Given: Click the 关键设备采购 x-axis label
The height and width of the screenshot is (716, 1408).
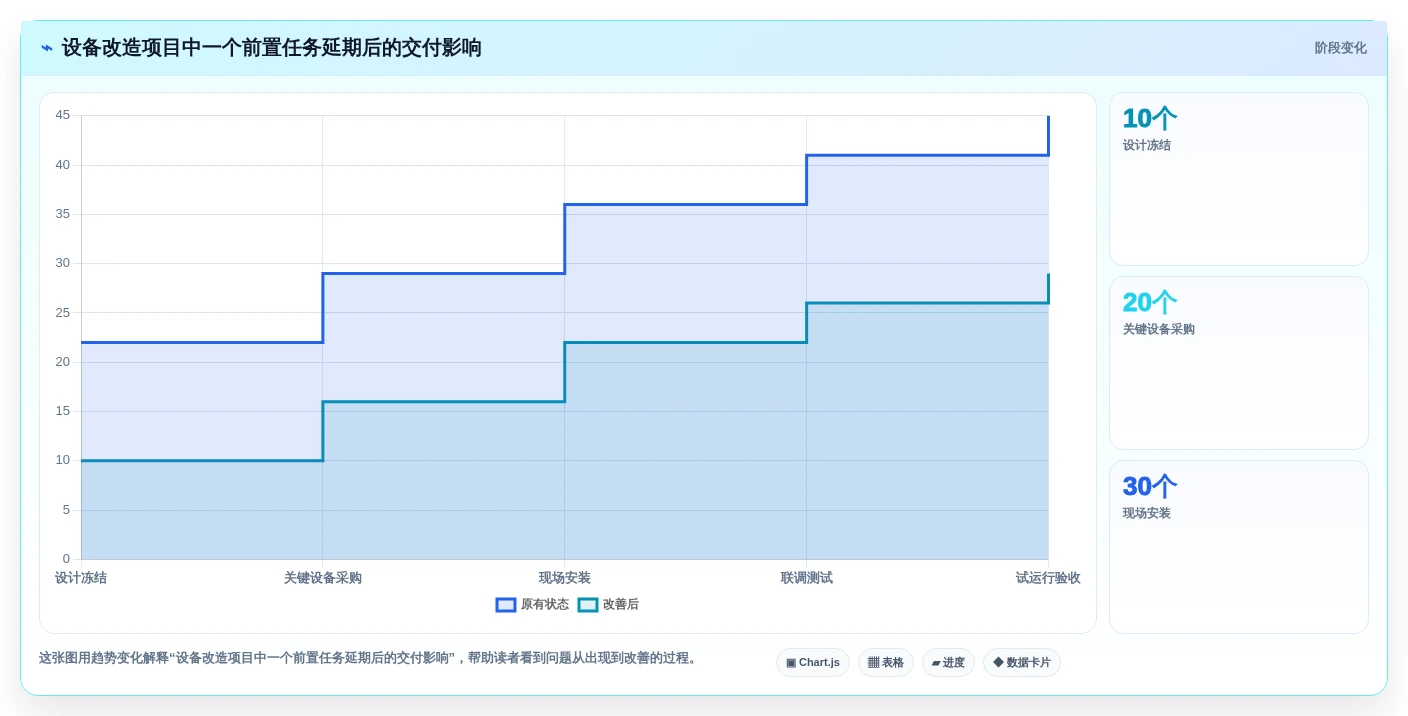Looking at the screenshot, I should tap(323, 578).
